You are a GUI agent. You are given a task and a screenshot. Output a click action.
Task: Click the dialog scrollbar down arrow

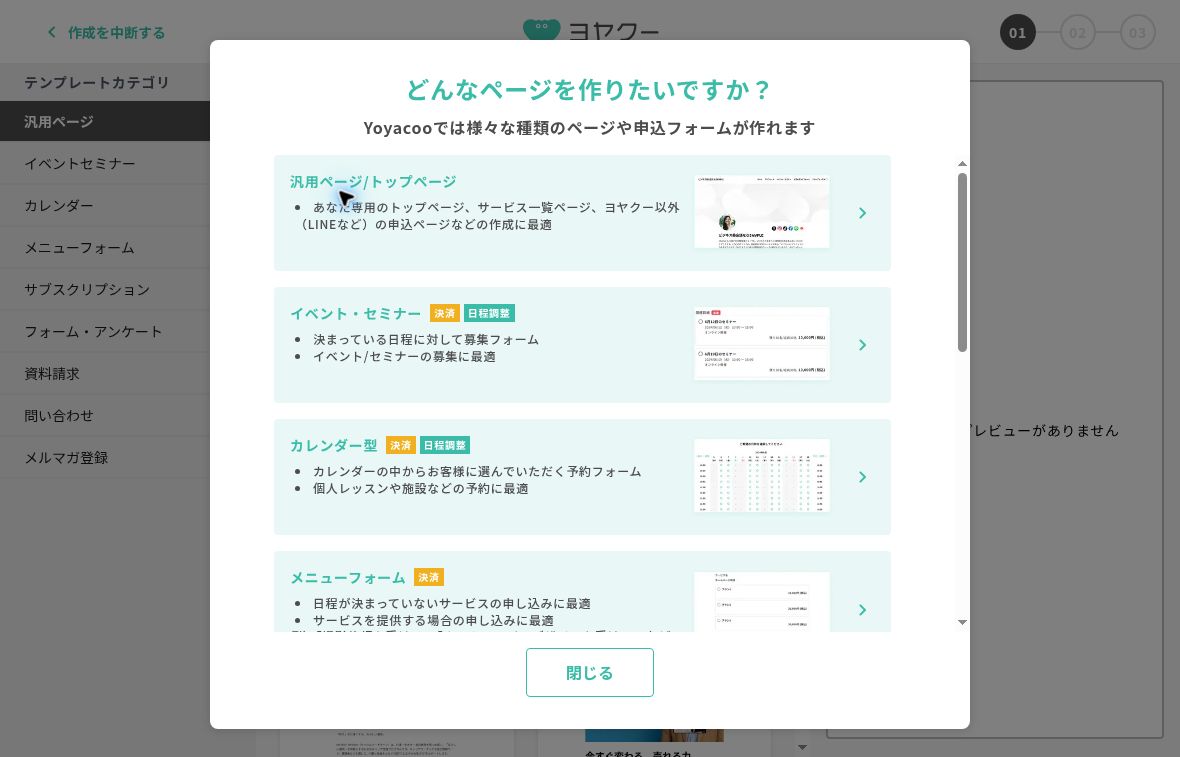[x=962, y=622]
